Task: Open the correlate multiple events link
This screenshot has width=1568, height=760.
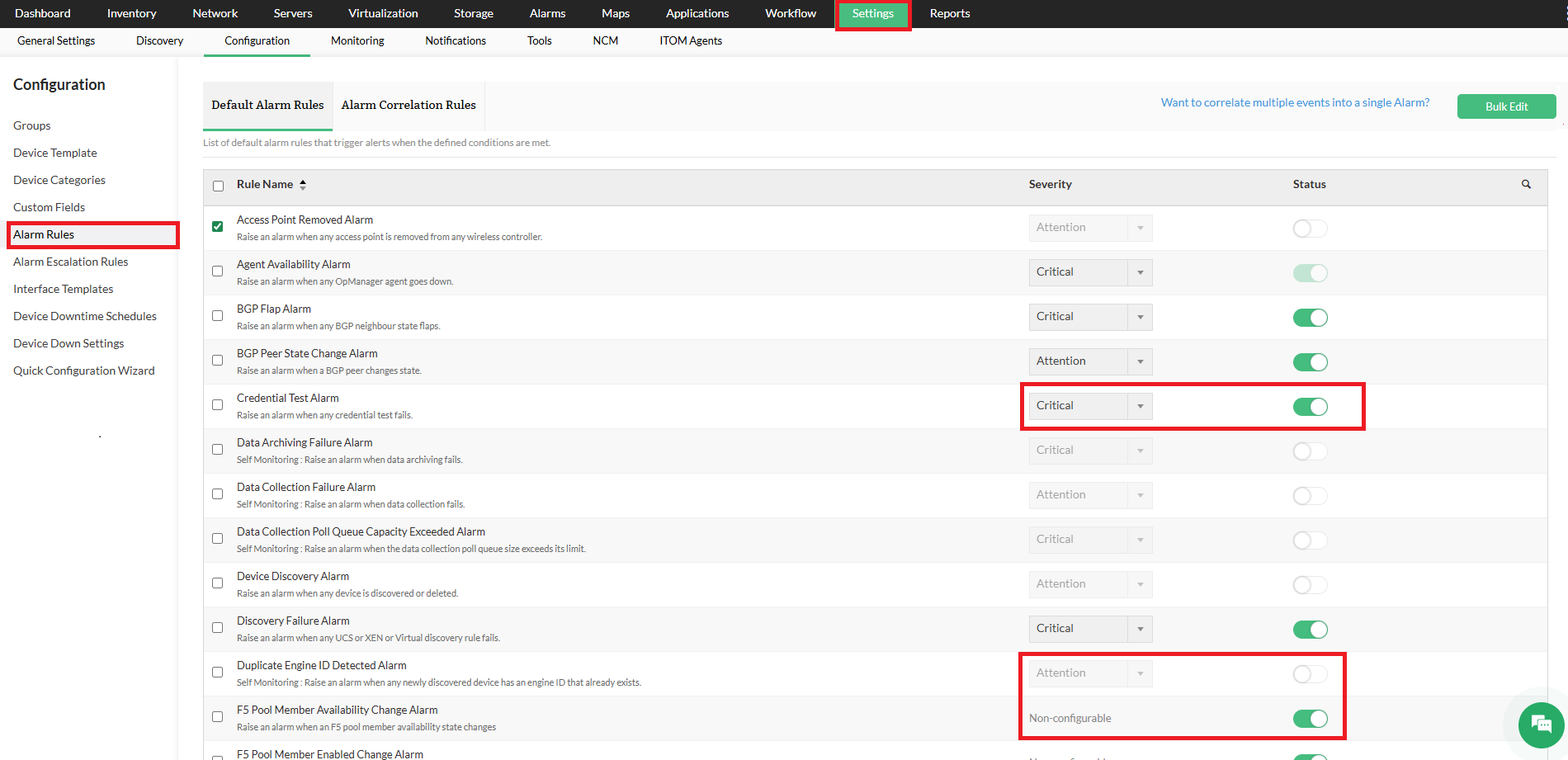Action: 1295,101
